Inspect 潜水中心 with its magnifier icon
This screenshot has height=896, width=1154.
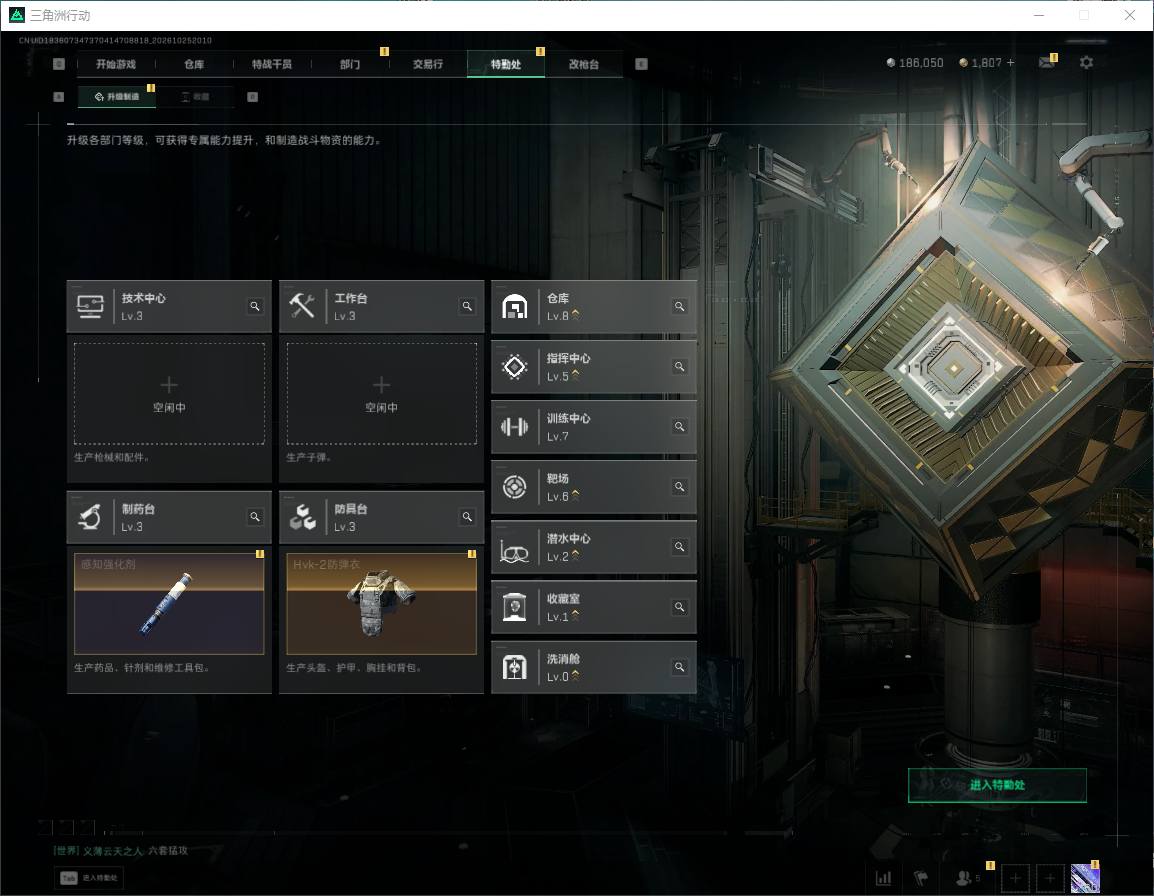pyautogui.click(x=679, y=547)
